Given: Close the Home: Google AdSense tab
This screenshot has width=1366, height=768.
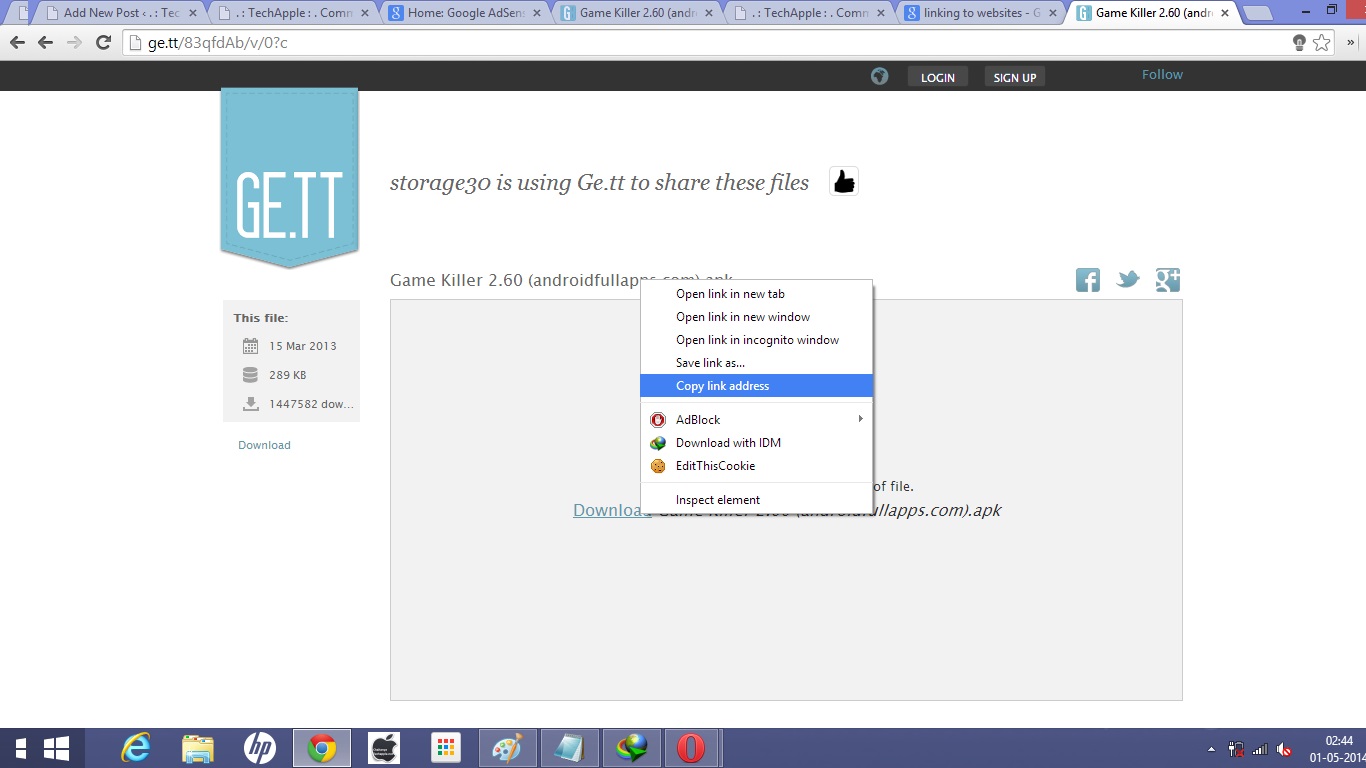Looking at the screenshot, I should 539,13.
